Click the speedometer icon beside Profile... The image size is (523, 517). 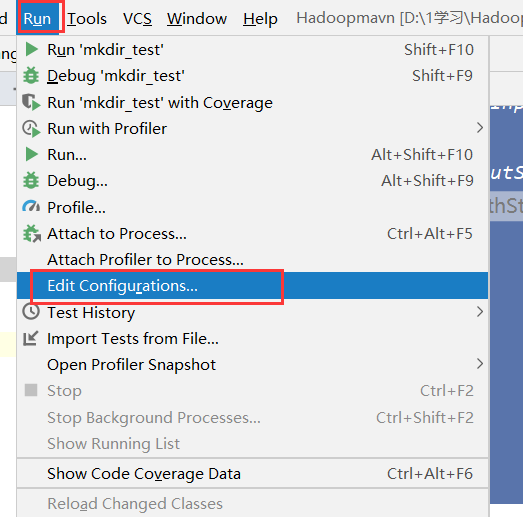tap(31, 207)
